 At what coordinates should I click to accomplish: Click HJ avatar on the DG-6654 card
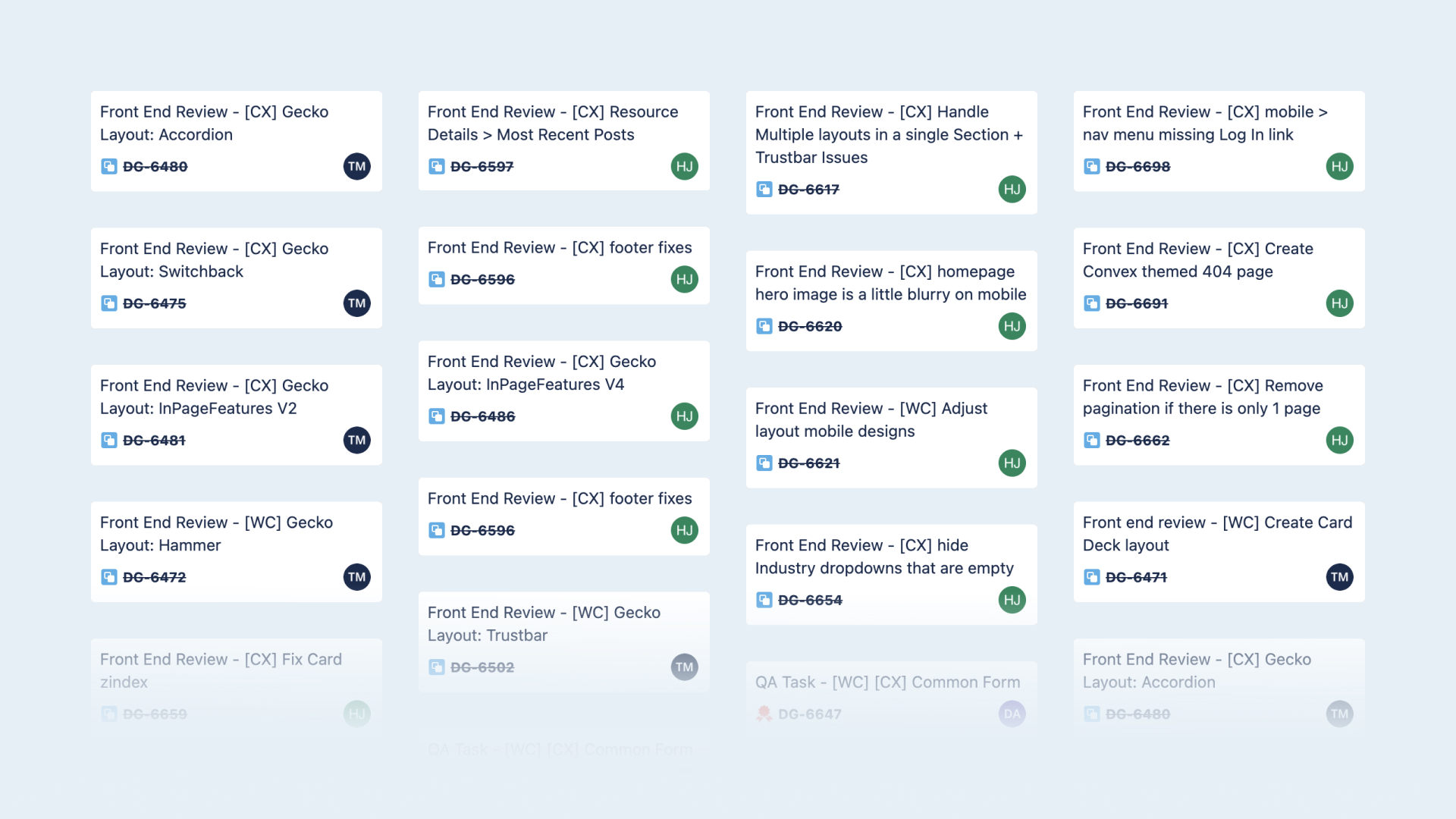point(1012,600)
